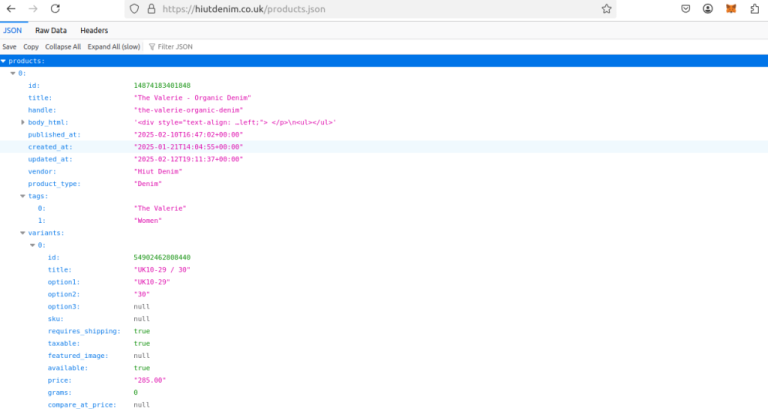The height and width of the screenshot is (412, 768).
Task: Switch to the Raw Data tab
Action: coord(51,30)
